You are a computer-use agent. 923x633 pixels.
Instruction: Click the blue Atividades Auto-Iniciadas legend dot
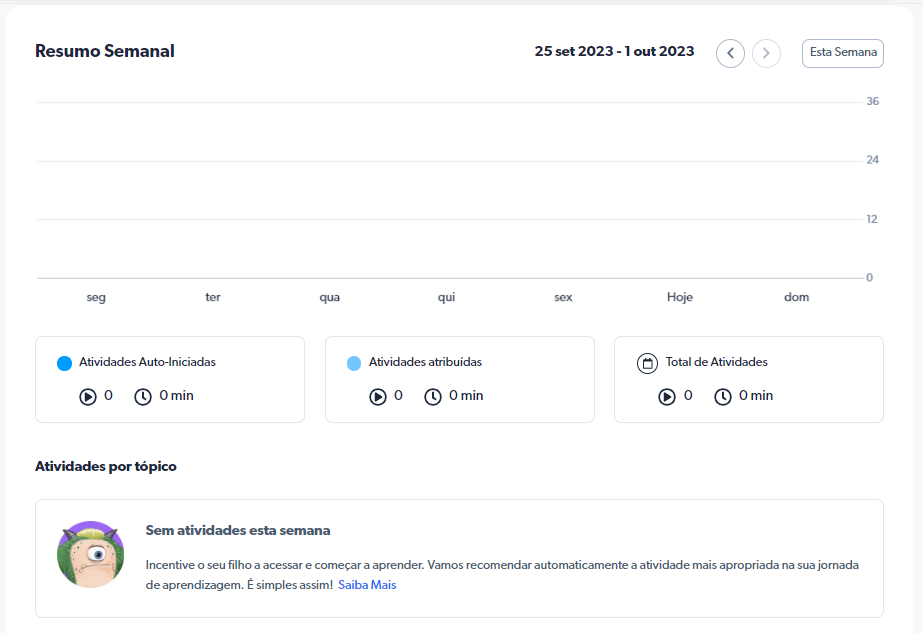[65, 363]
